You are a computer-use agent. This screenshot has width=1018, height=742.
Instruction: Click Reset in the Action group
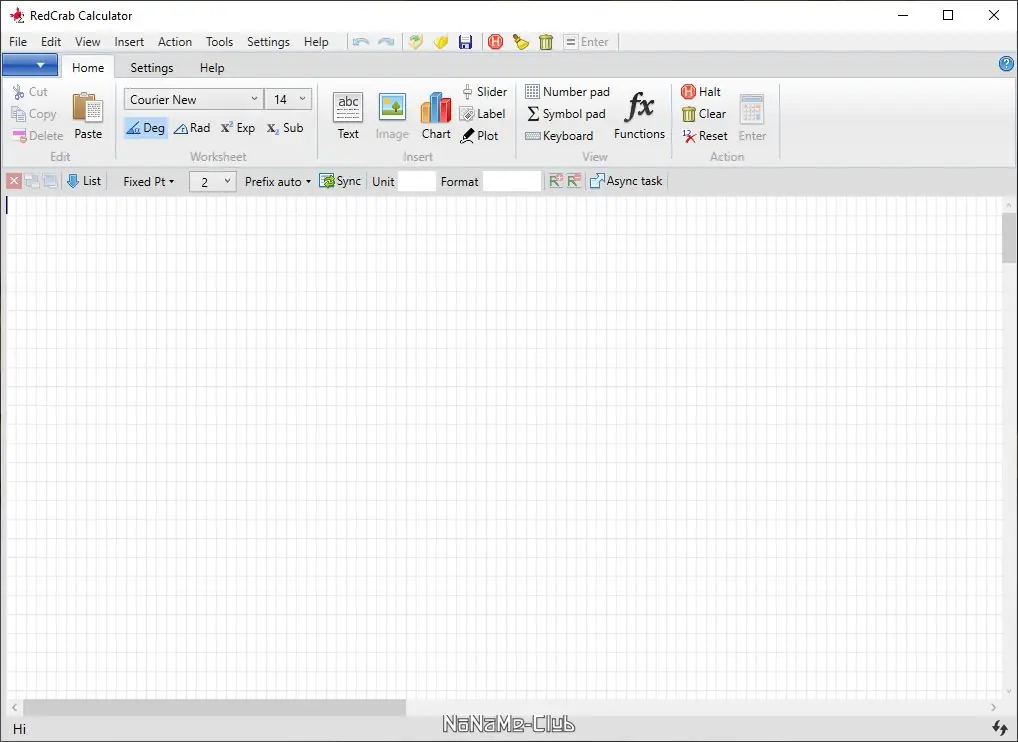coord(704,136)
